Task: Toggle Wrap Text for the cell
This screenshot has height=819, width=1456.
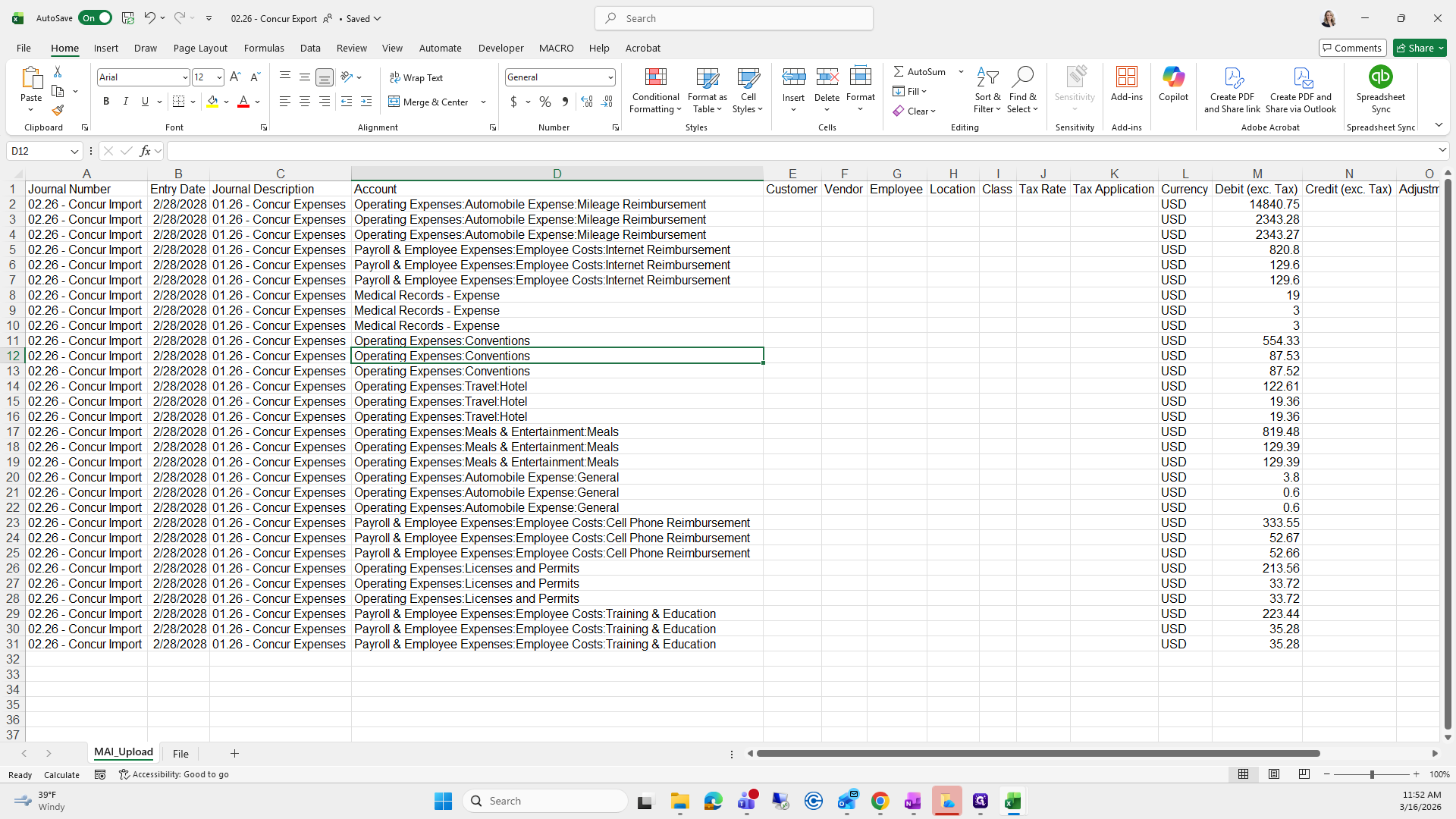Action: (x=416, y=77)
